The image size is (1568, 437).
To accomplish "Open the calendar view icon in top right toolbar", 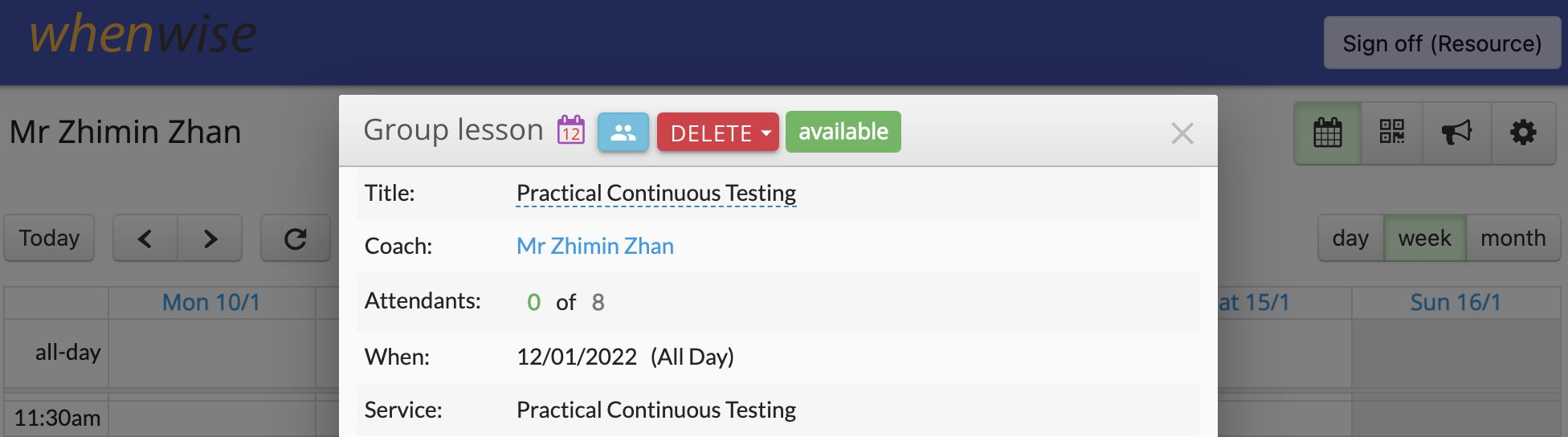I will 1327,133.
